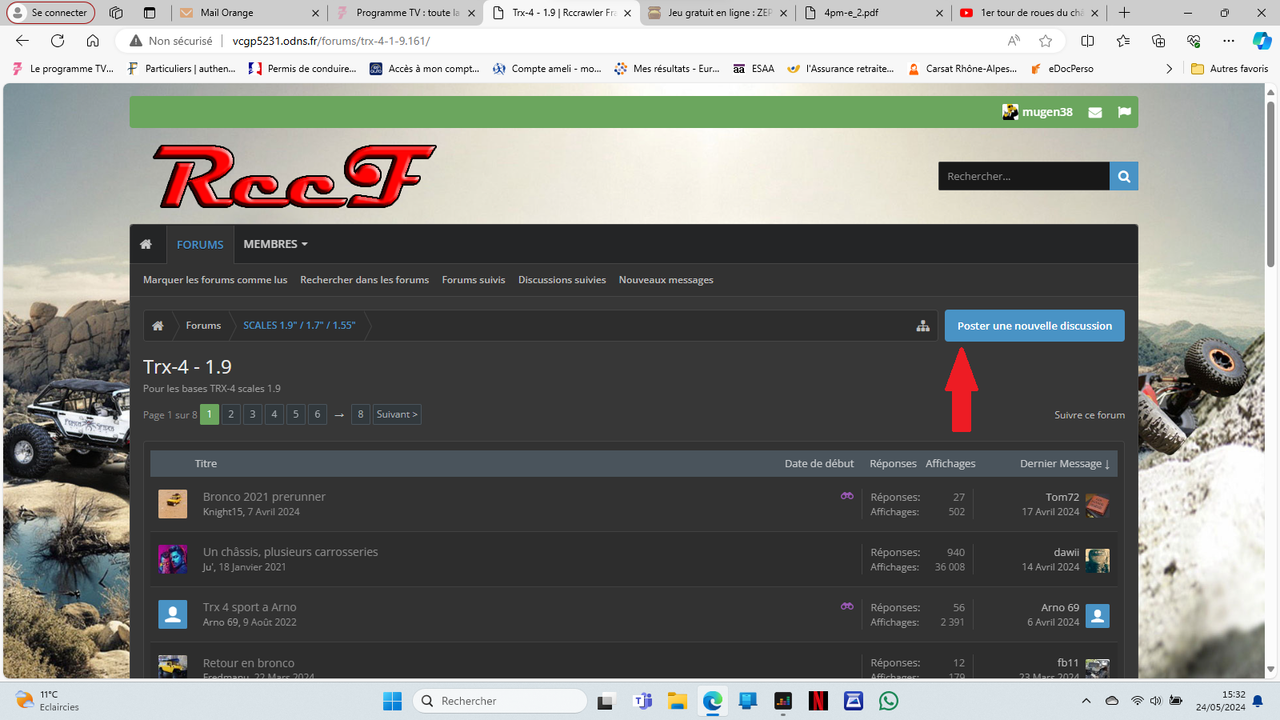The width and height of the screenshot is (1280, 720).
Task: Open thread Bronco 2021 prerunner
Action: click(264, 497)
